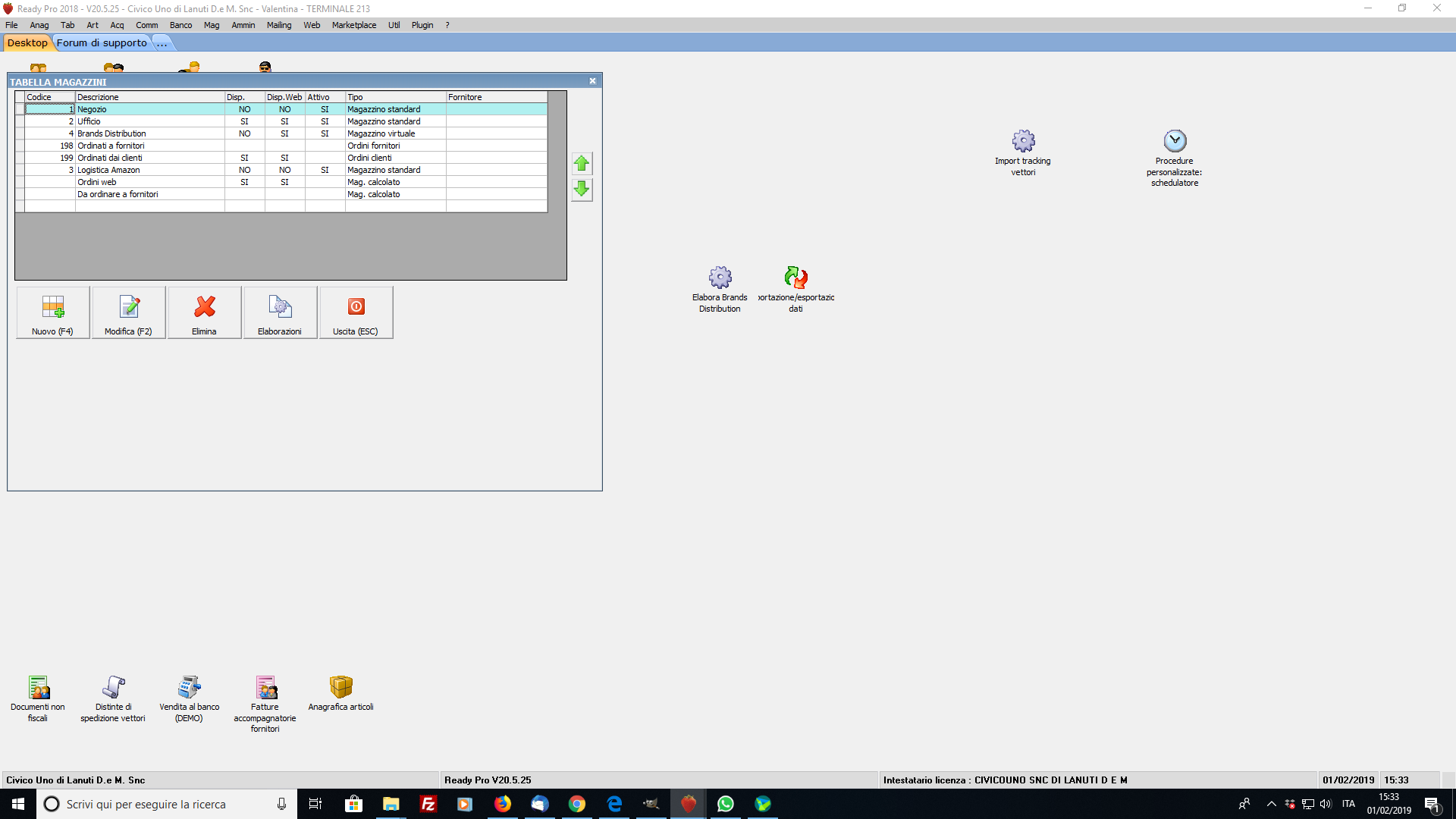Select the Brands Distribution row
1456x819 pixels.
[281, 133]
